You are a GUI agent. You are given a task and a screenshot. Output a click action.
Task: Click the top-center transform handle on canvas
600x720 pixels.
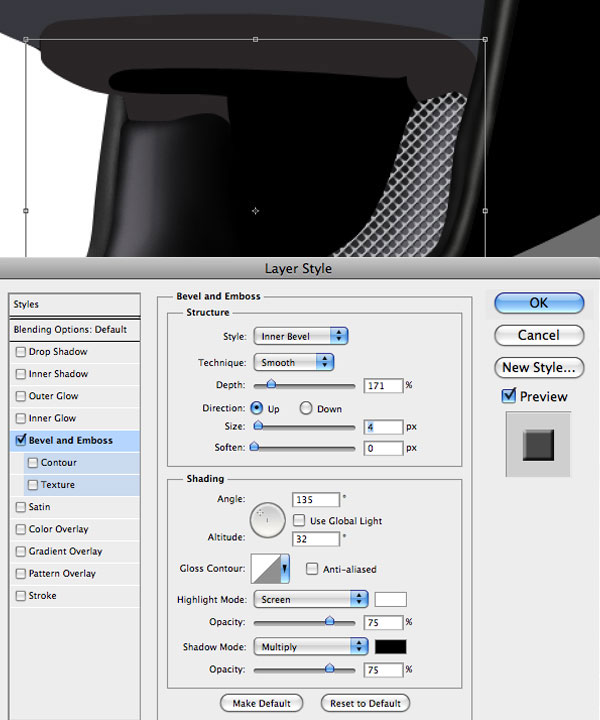(256, 39)
